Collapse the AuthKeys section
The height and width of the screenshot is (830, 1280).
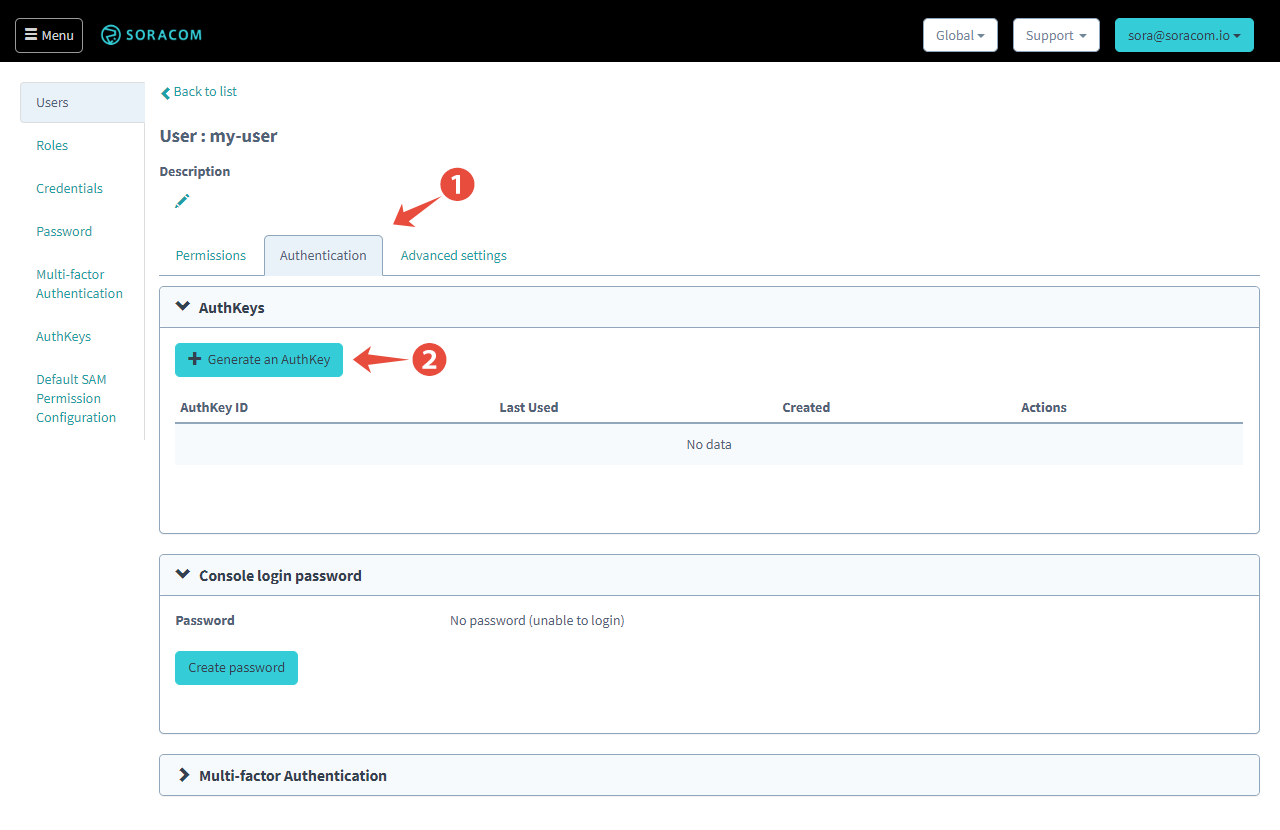(709, 307)
